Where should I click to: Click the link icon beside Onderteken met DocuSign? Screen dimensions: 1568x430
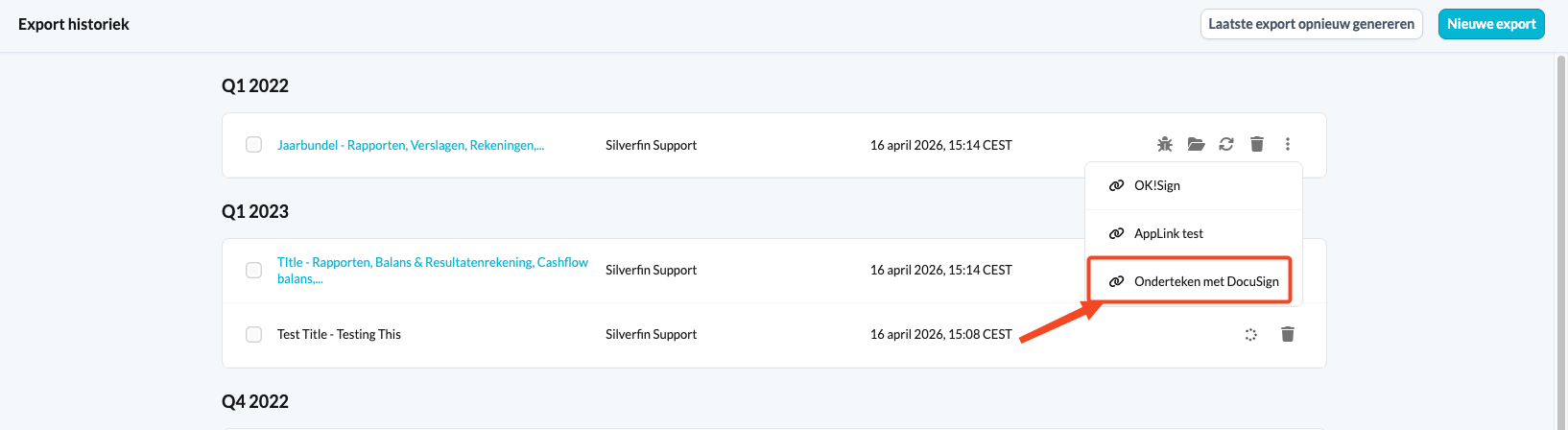1116,281
